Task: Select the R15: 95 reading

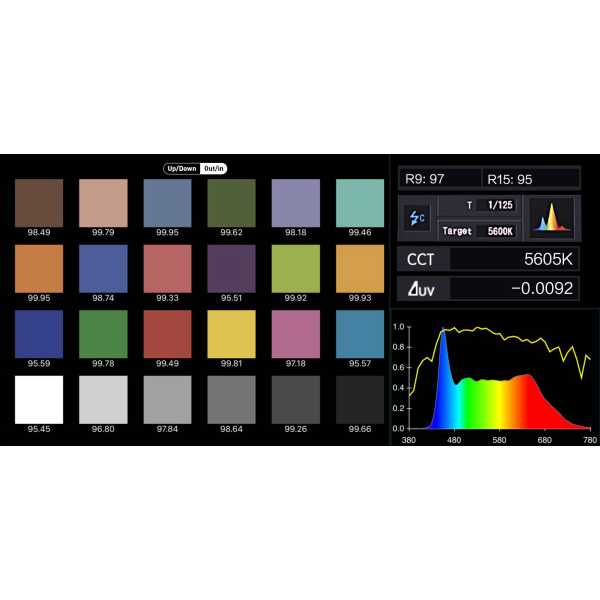Action: coord(530,179)
